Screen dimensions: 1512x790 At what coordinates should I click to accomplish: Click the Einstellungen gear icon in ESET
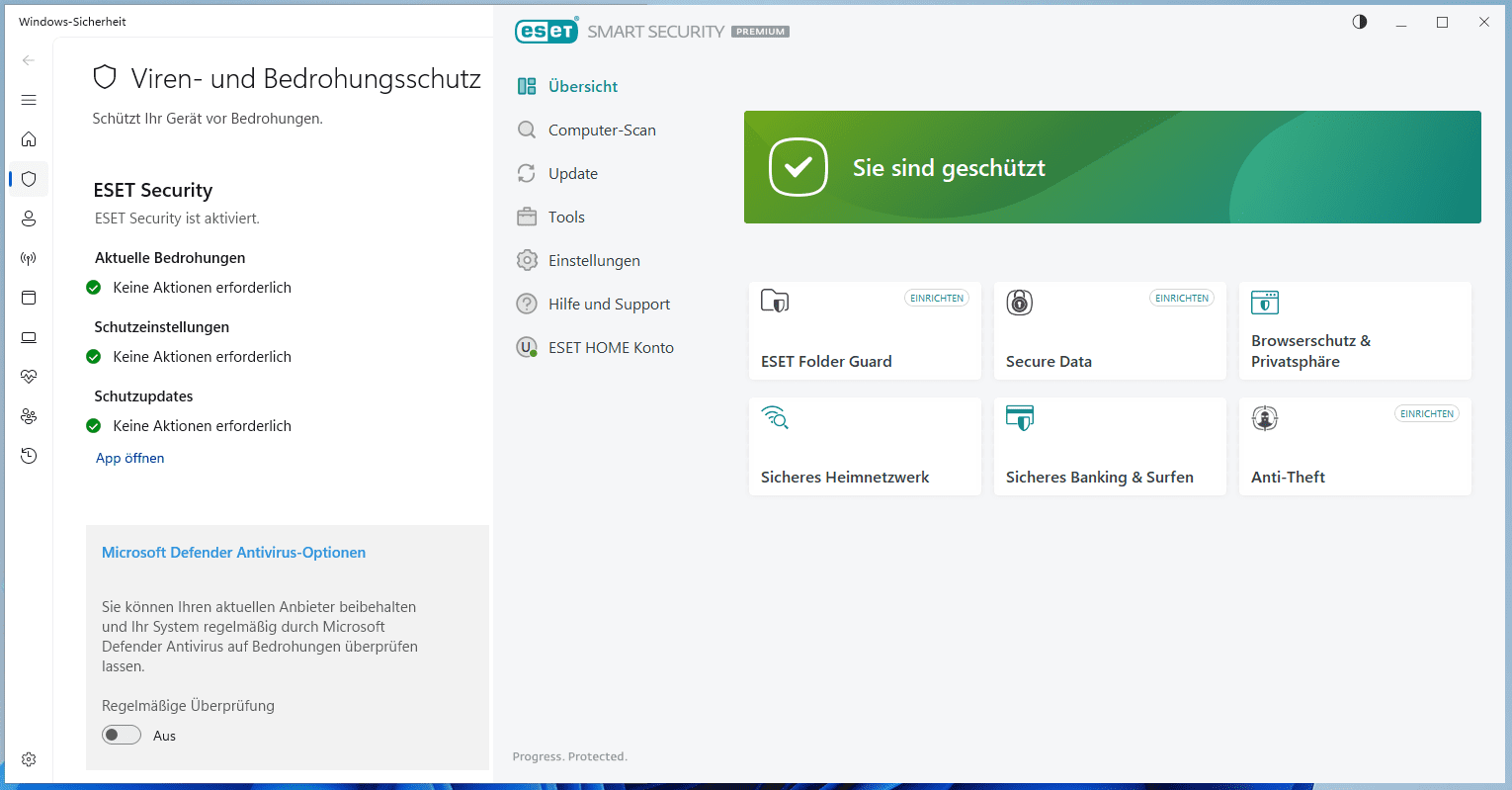527,260
